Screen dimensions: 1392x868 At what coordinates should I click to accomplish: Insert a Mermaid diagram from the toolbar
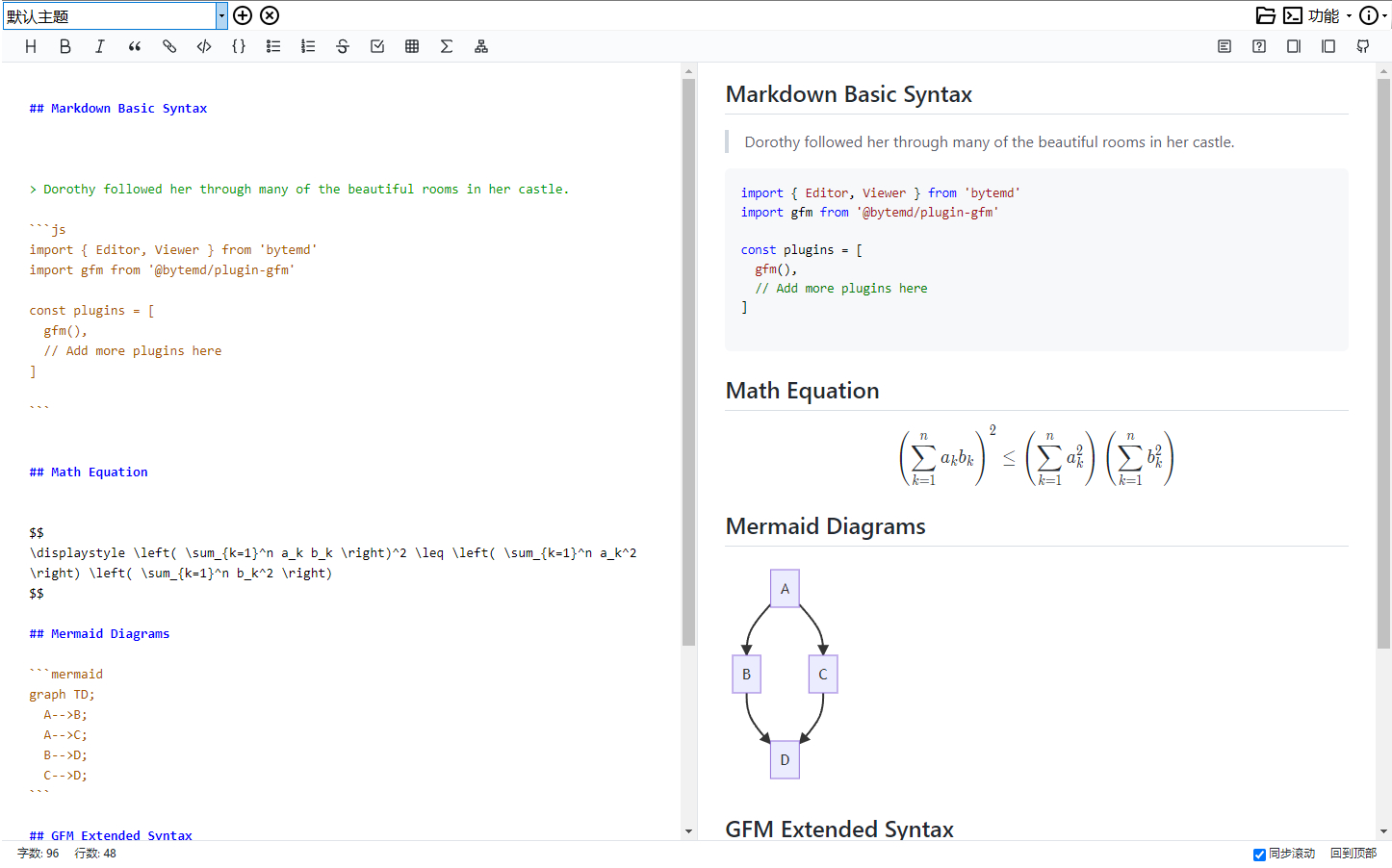[481, 46]
